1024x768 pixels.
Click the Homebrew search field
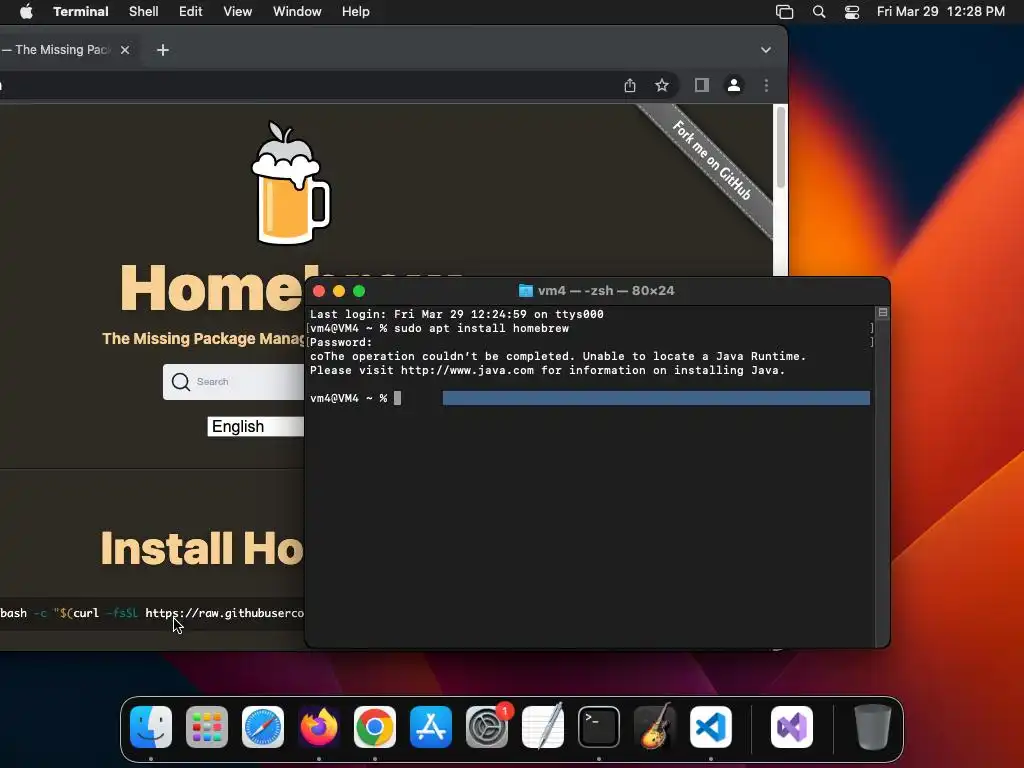(x=233, y=381)
